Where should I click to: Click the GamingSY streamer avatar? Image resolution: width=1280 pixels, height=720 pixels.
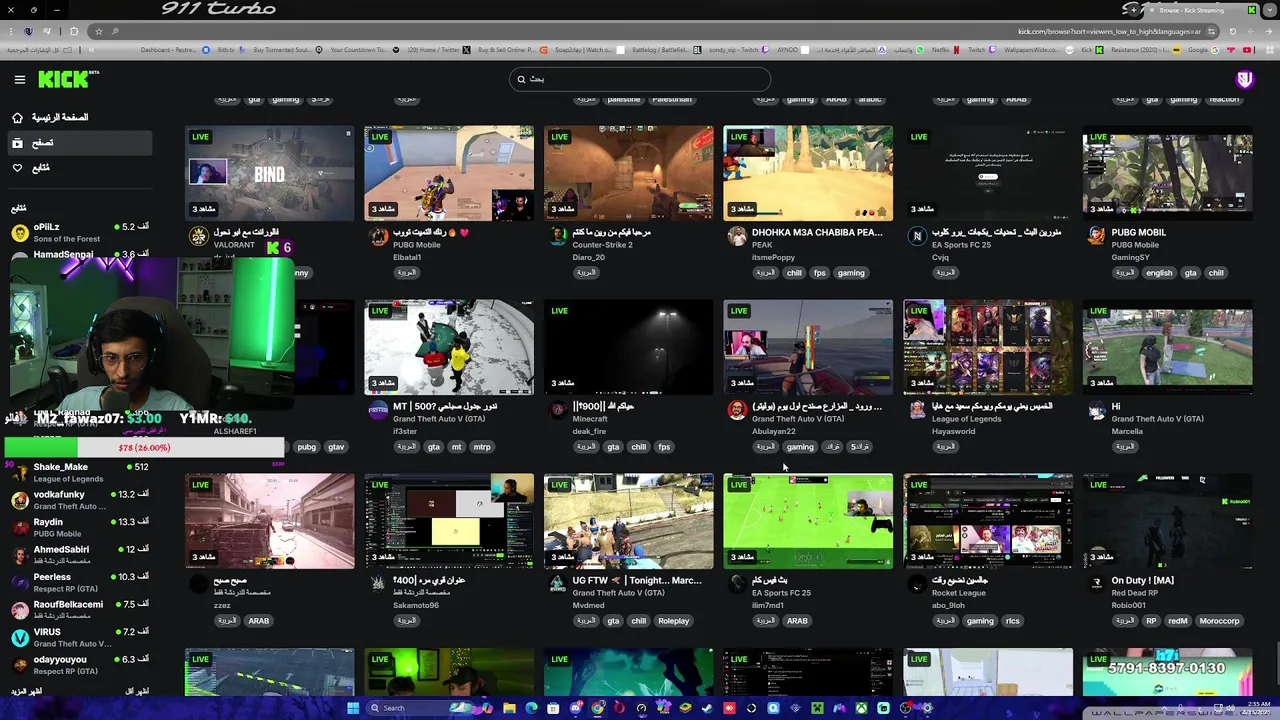(1097, 236)
